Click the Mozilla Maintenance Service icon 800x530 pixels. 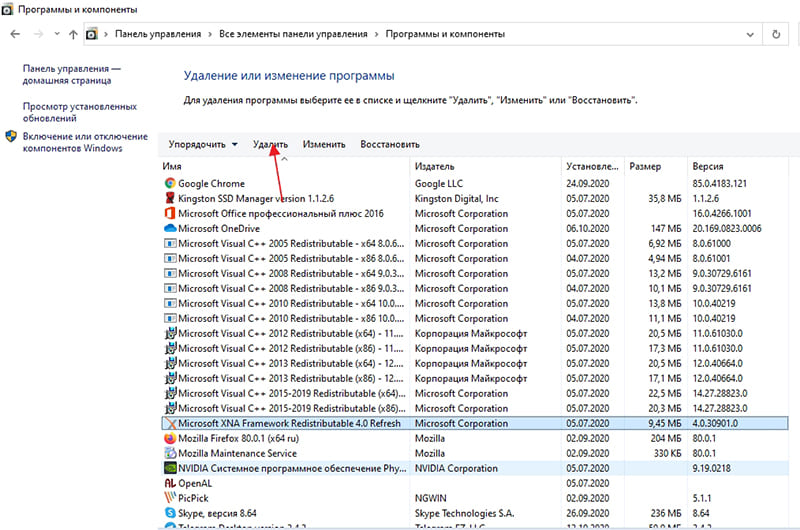(x=170, y=453)
